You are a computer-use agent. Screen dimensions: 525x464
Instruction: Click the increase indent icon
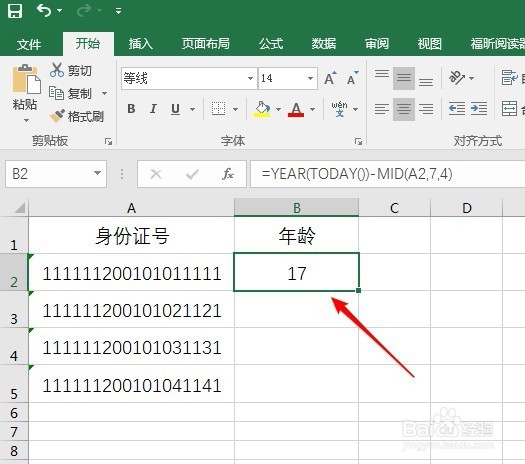(x=479, y=109)
